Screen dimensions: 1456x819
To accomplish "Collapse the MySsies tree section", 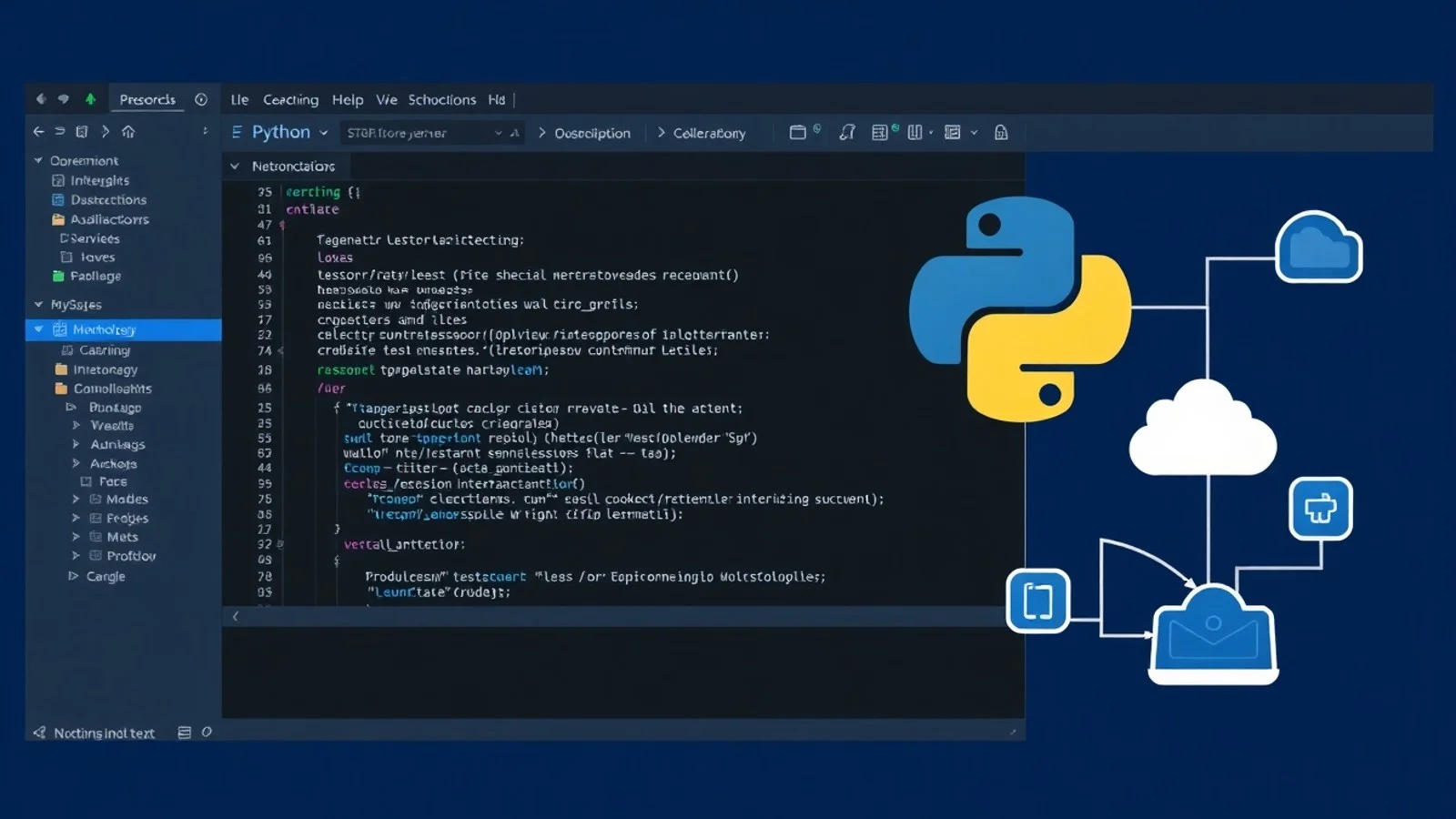I will (38, 304).
